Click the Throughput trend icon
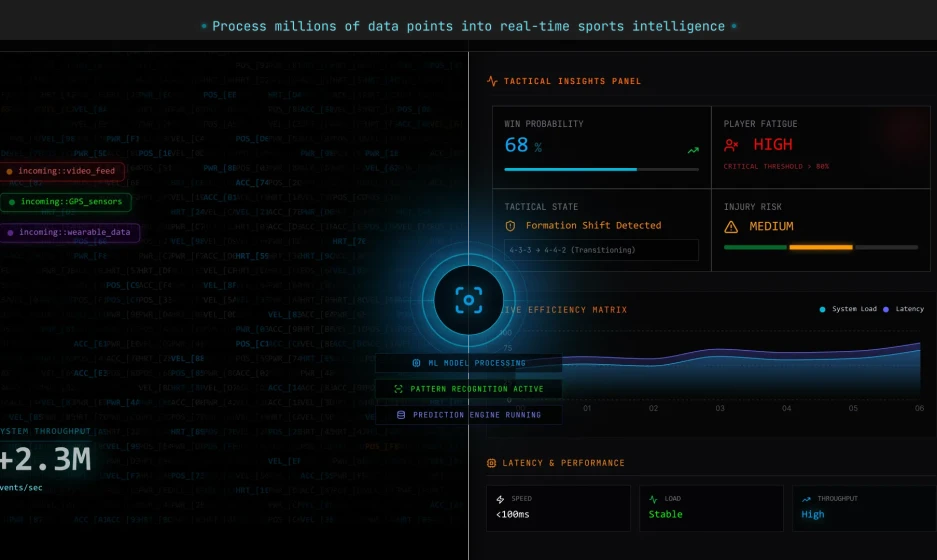The image size is (937, 560). pos(806,499)
